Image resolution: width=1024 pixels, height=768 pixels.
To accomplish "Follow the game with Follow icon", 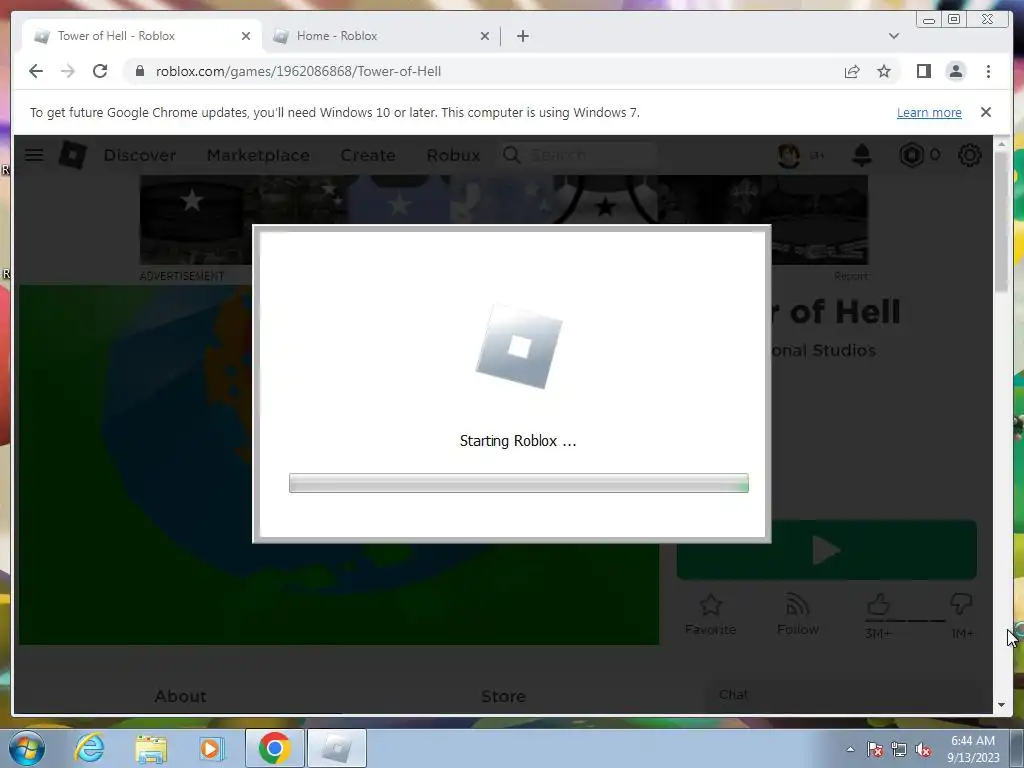I will tap(797, 614).
